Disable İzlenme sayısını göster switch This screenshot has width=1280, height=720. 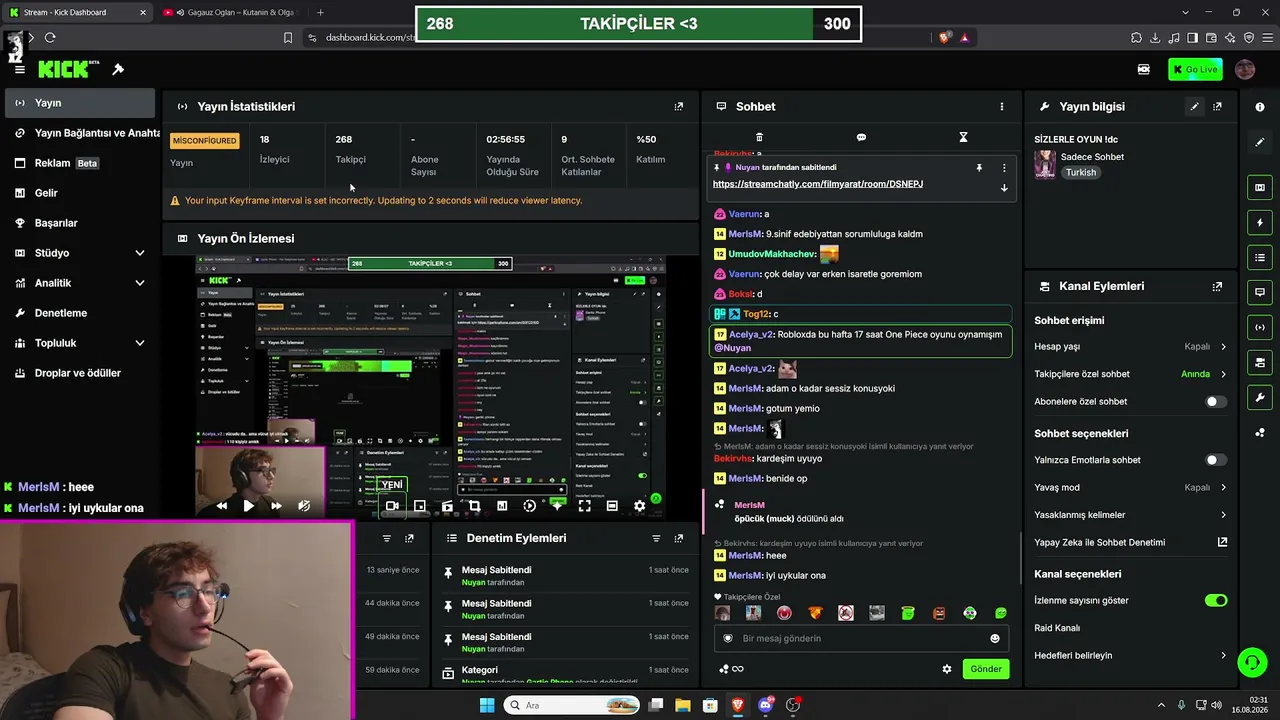(x=1216, y=600)
